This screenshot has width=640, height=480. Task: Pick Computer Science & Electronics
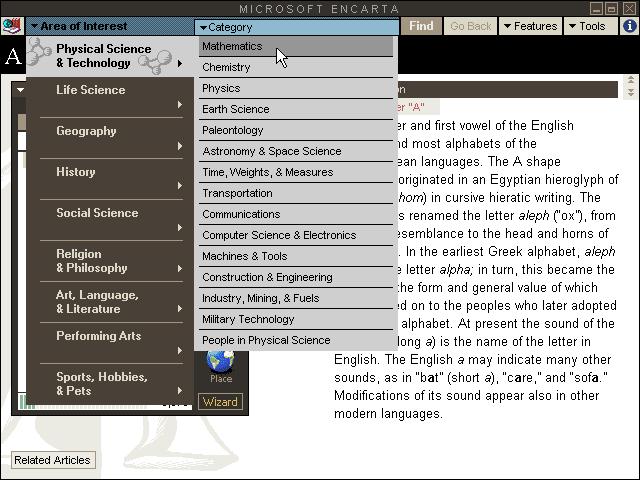point(296,235)
